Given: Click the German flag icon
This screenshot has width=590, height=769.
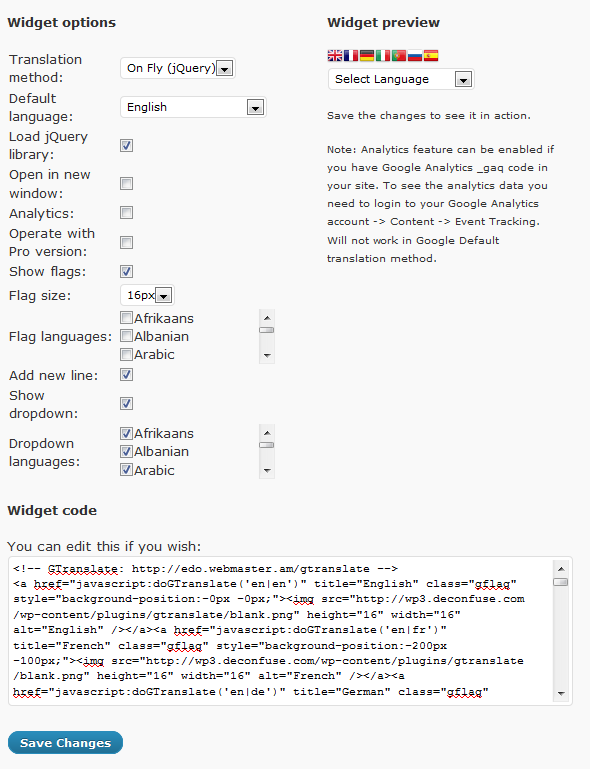Looking at the screenshot, I should pyautogui.click(x=367, y=55).
